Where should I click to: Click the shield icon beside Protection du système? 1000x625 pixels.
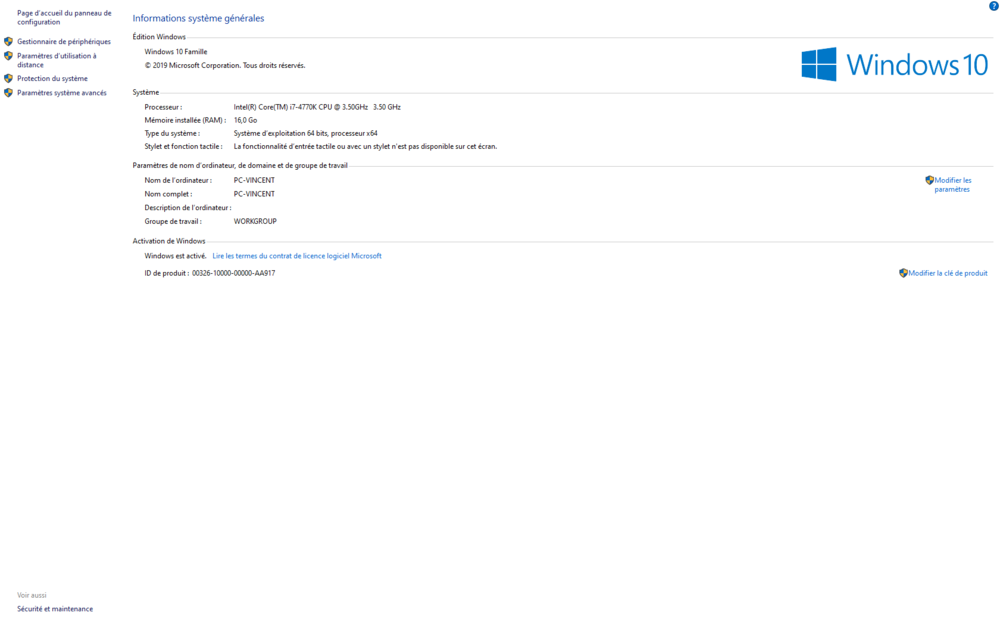pyautogui.click(x=8, y=78)
